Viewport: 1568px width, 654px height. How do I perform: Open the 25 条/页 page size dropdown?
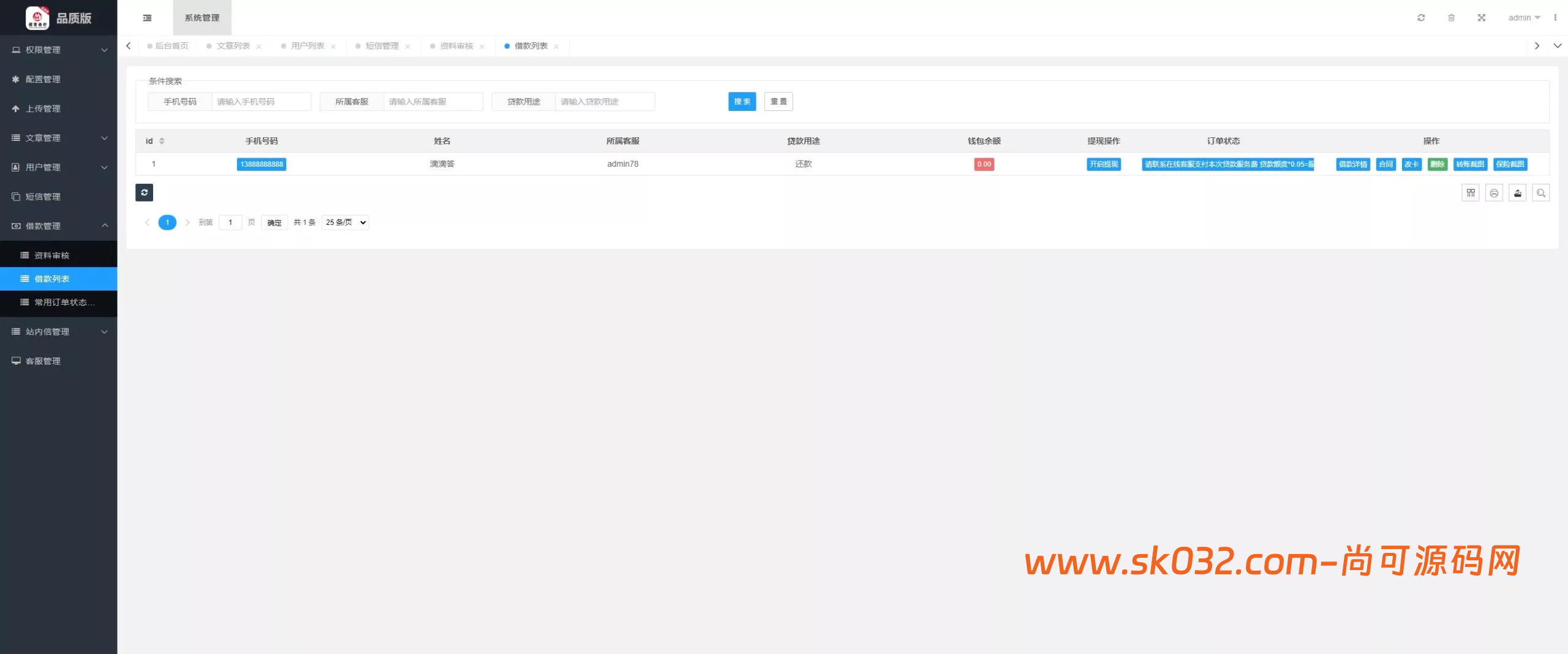345,222
